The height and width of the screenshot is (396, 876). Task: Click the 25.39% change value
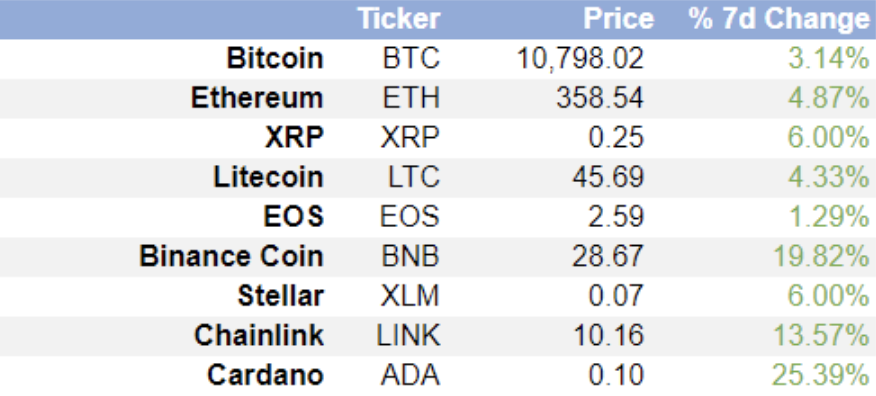pos(821,376)
